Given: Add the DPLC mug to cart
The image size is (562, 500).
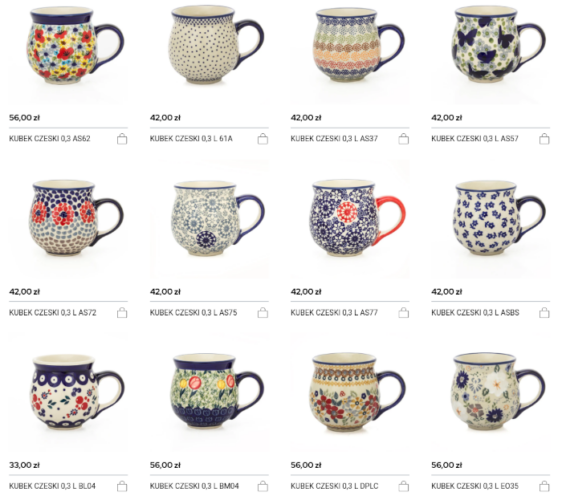Looking at the screenshot, I should pos(404,486).
